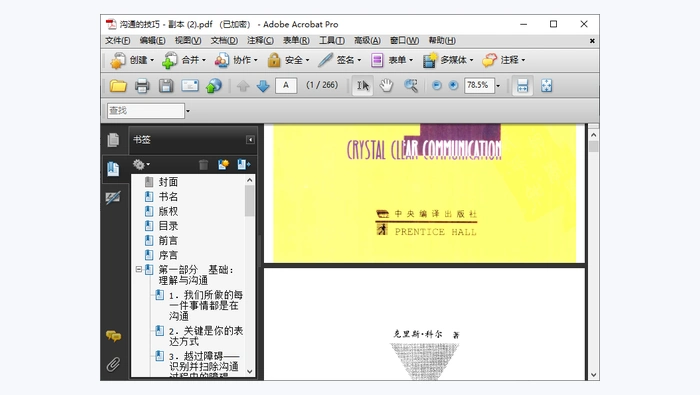Click bookmarks list scroll down arrow
This screenshot has height=395, width=700.
pos(250,371)
